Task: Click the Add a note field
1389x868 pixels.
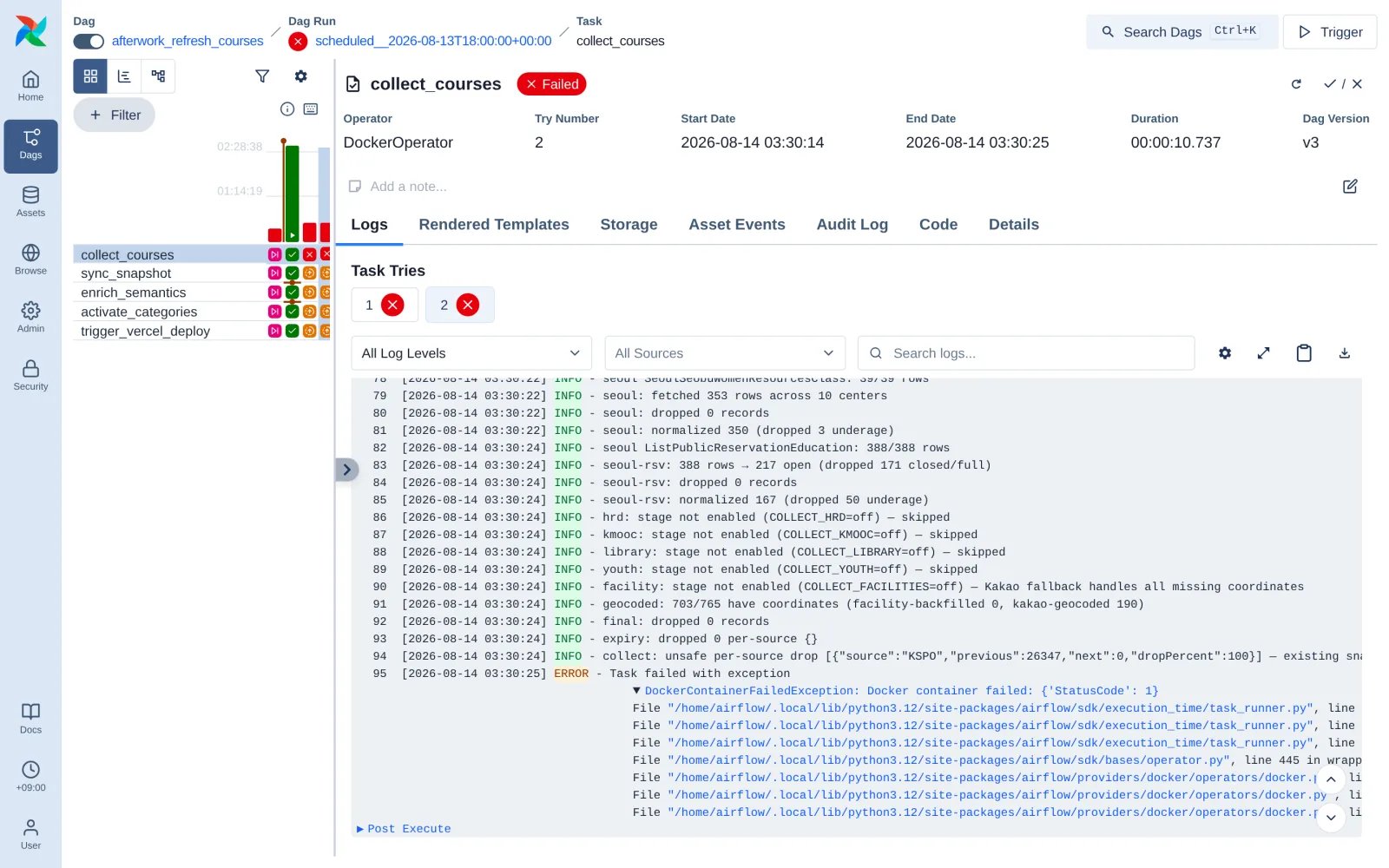Action: coord(408,187)
